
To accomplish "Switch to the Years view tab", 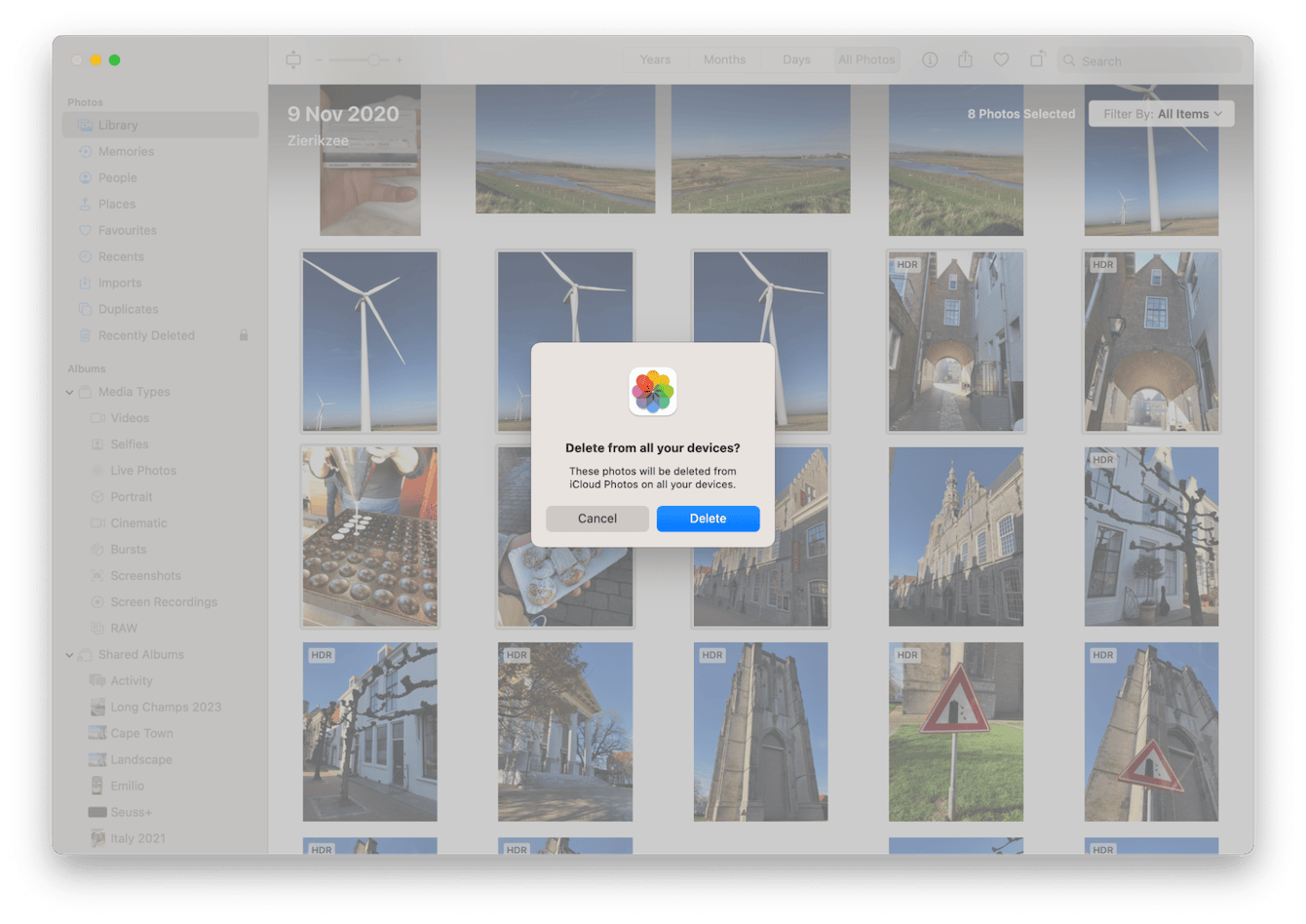I will pos(655,60).
